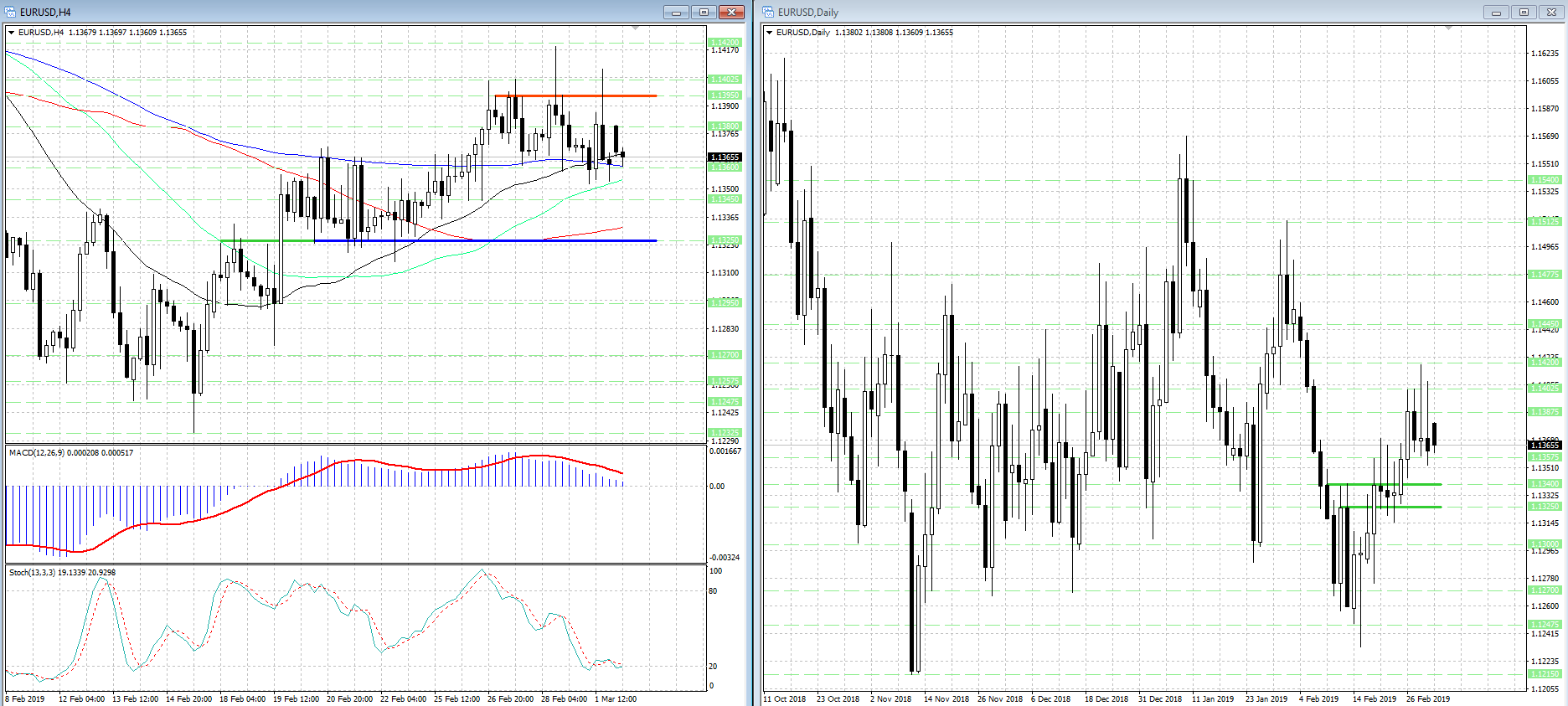
Task: Click the EURUSD,Daily title bar text
Action: click(808, 13)
